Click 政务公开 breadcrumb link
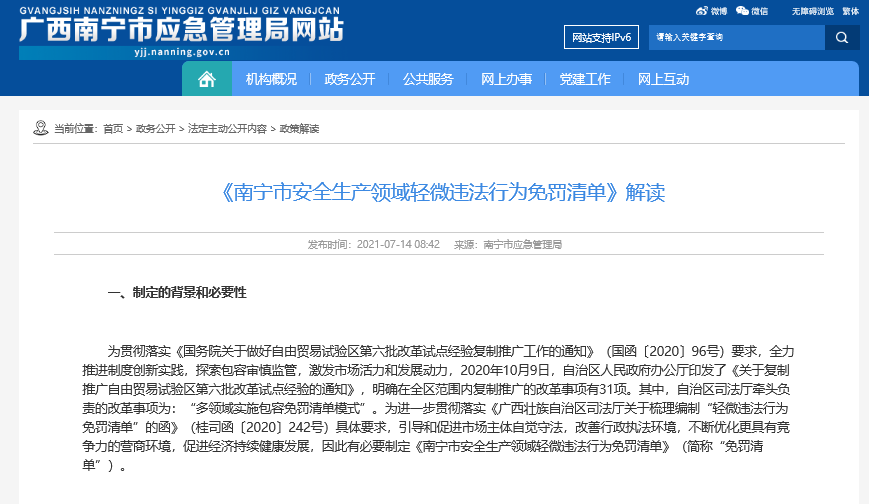The image size is (869, 504). (x=155, y=129)
